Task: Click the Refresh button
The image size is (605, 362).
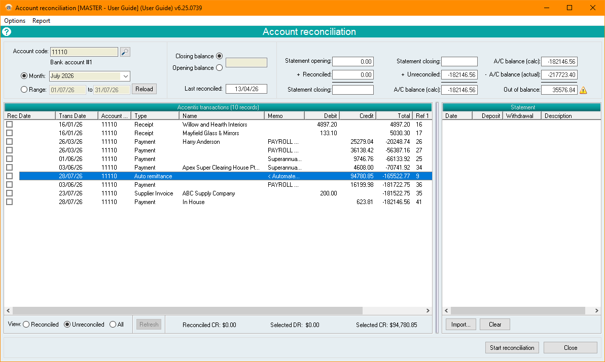Action: click(149, 325)
